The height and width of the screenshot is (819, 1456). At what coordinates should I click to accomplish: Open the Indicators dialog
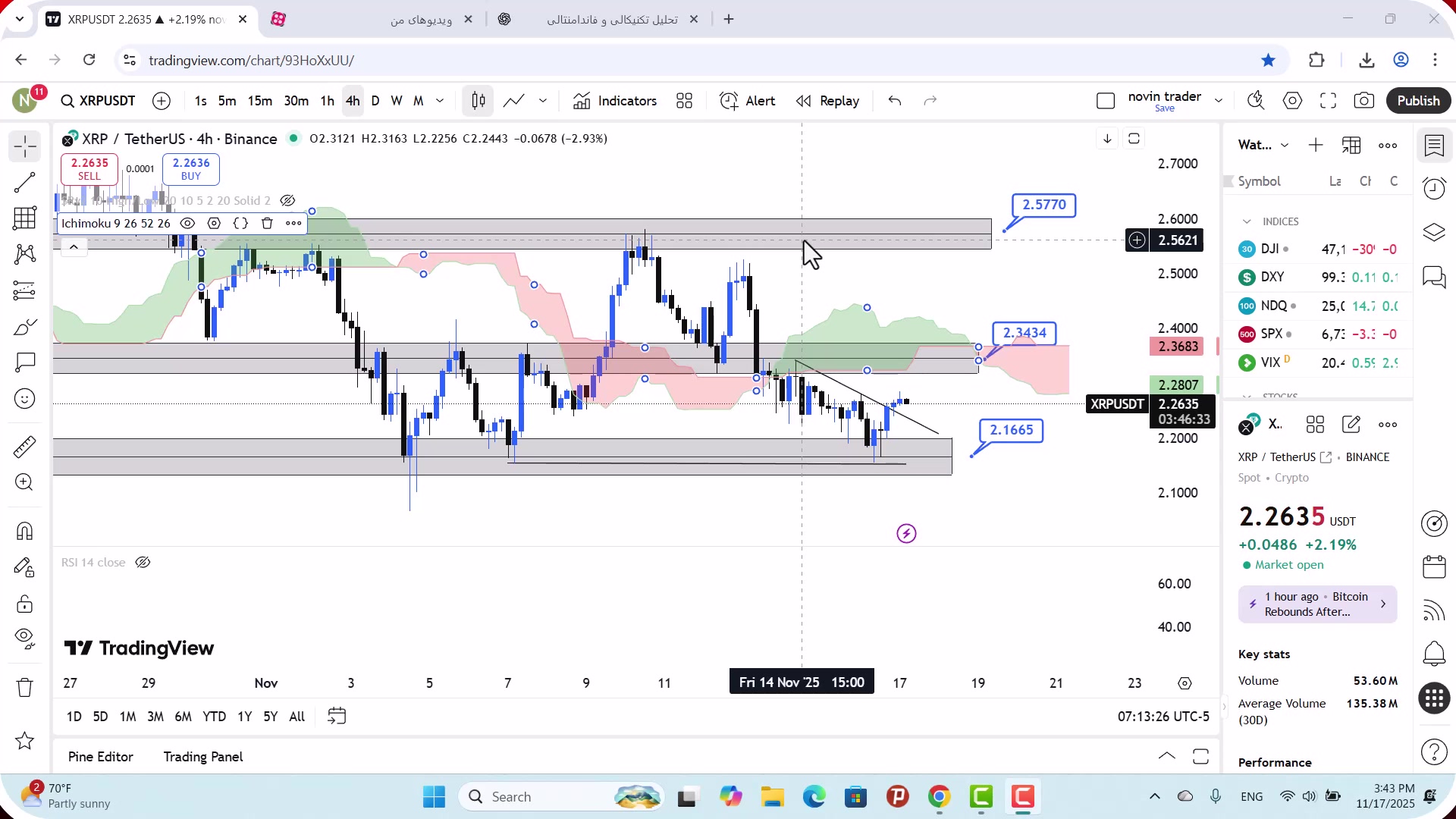pos(615,101)
